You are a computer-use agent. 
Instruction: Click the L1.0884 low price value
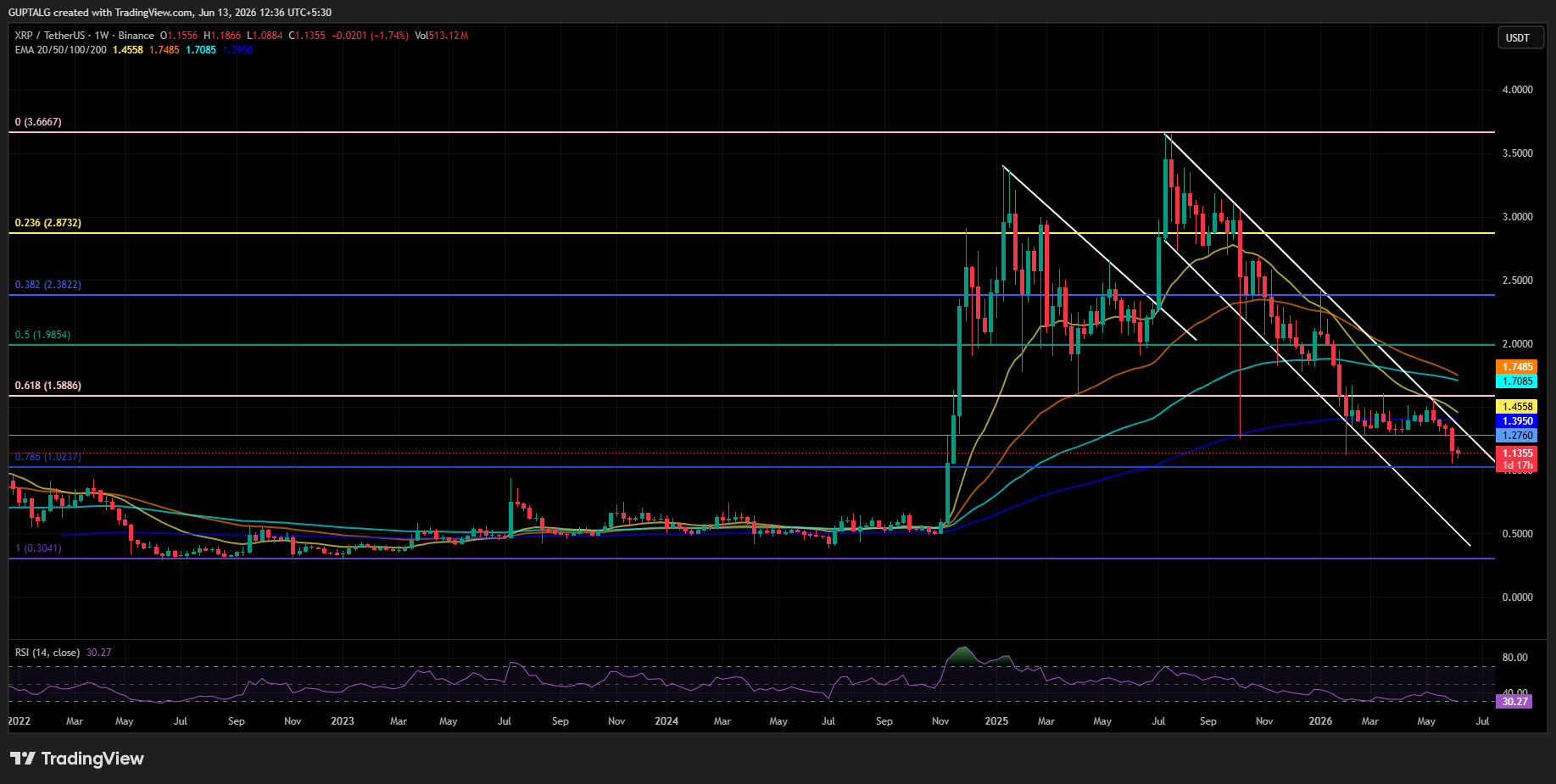coord(265,36)
